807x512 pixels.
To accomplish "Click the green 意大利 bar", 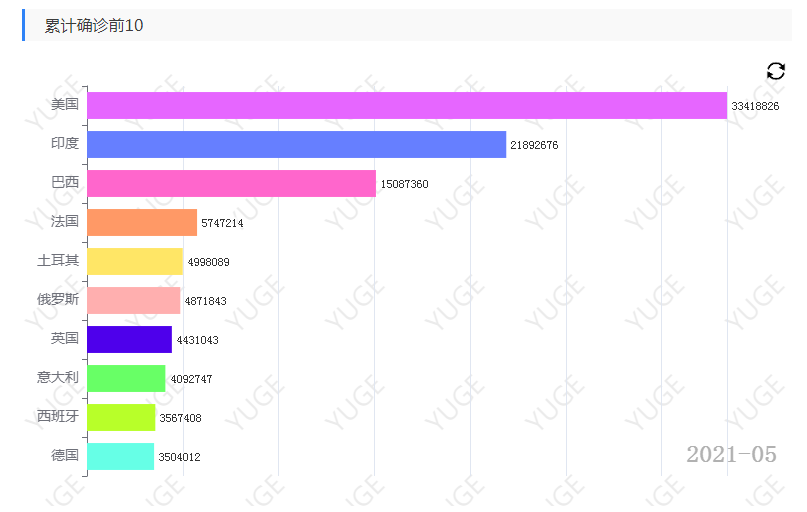I will pyautogui.click(x=126, y=378).
